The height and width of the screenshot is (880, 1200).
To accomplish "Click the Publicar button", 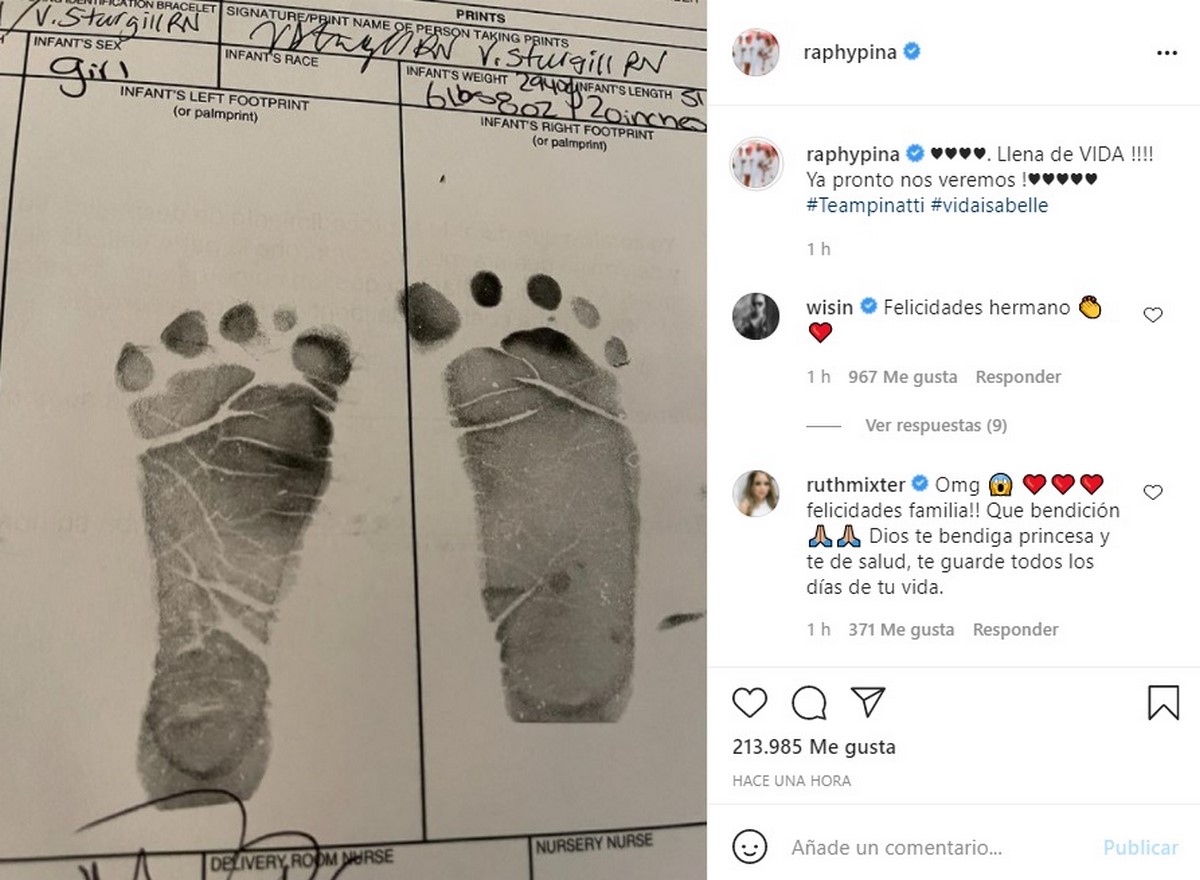I will [1140, 847].
